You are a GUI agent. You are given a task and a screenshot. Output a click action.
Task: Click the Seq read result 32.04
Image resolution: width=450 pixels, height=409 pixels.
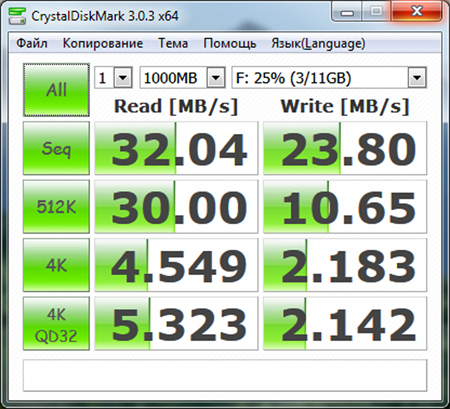[176, 148]
